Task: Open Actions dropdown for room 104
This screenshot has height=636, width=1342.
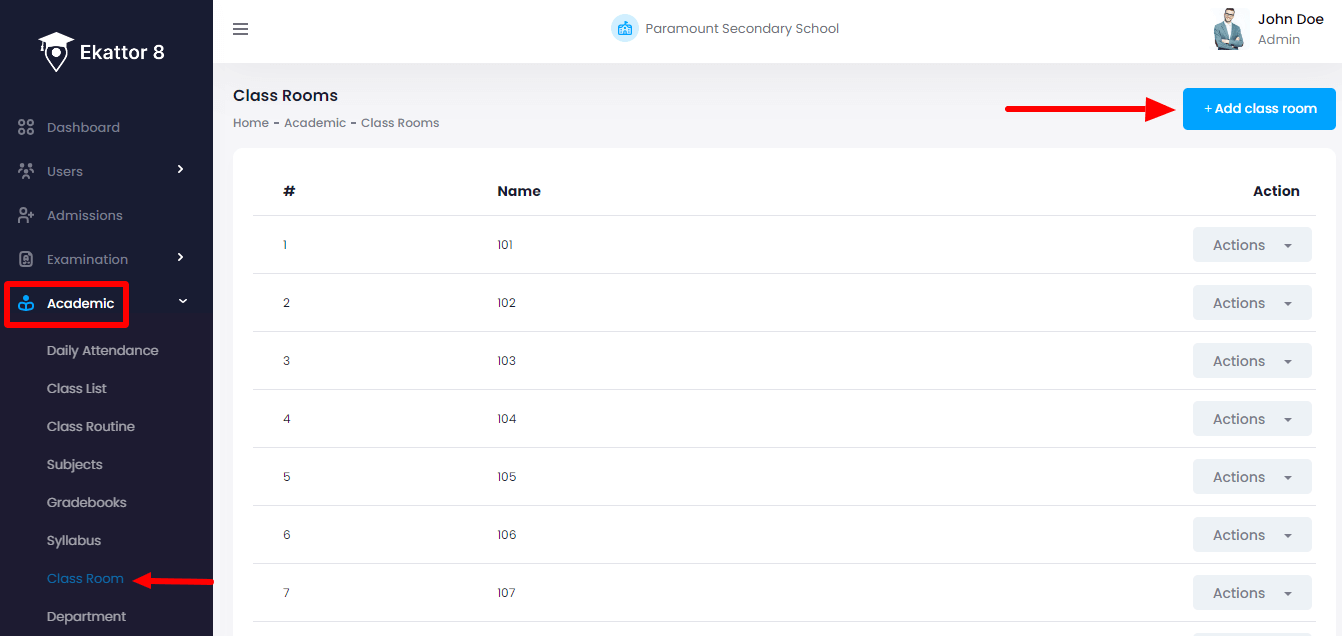Action: (1251, 419)
